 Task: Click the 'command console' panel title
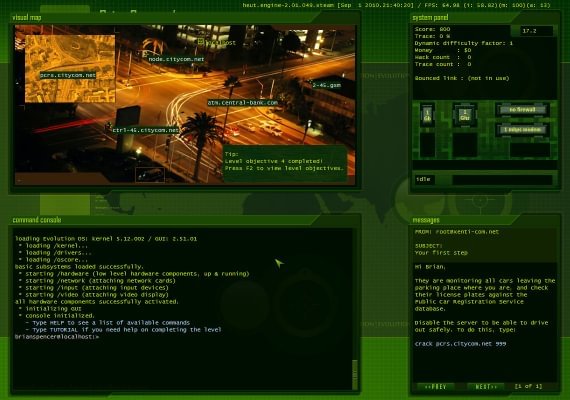pos(37,220)
